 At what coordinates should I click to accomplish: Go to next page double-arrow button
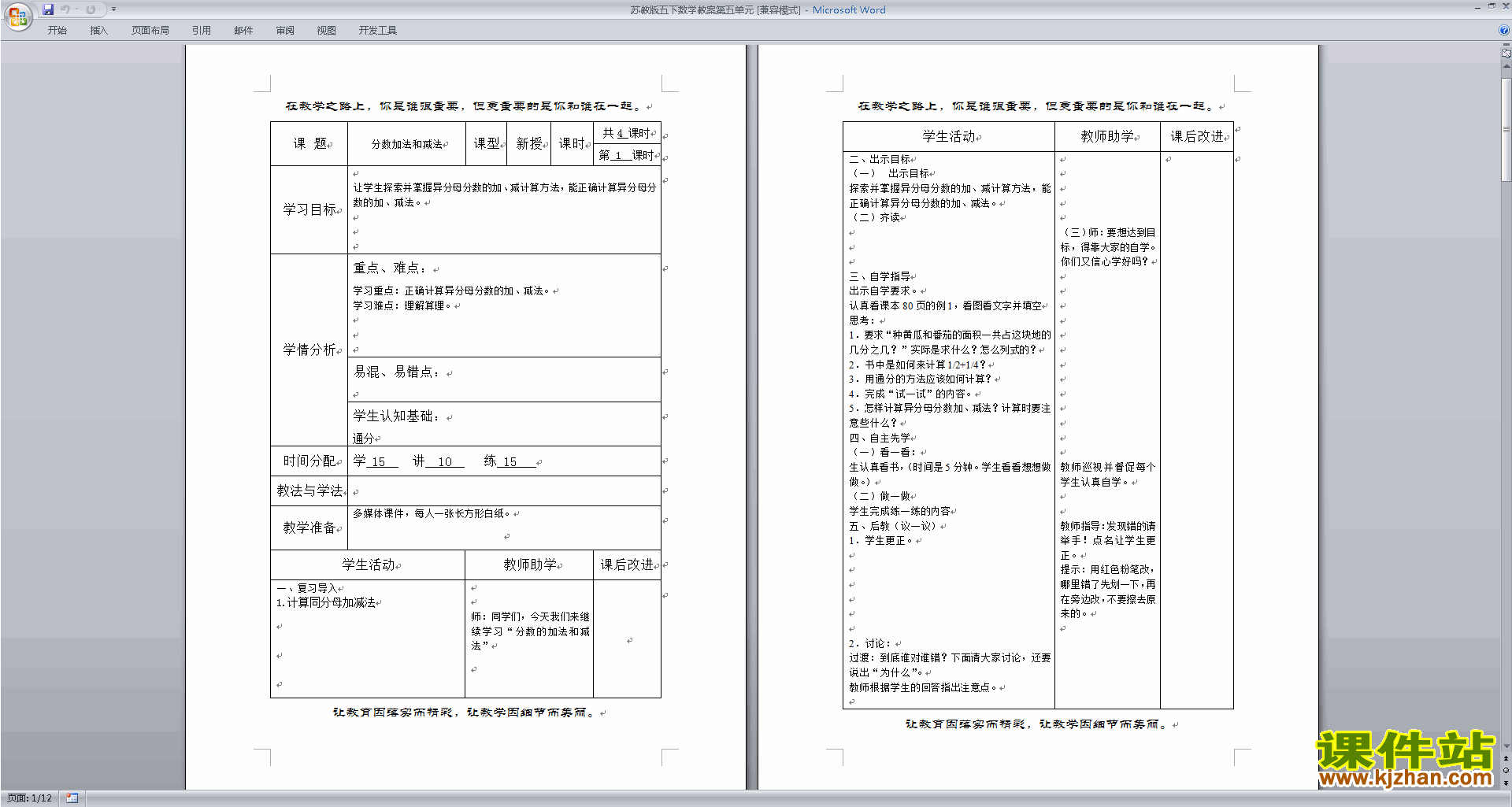pyautogui.click(x=1506, y=783)
